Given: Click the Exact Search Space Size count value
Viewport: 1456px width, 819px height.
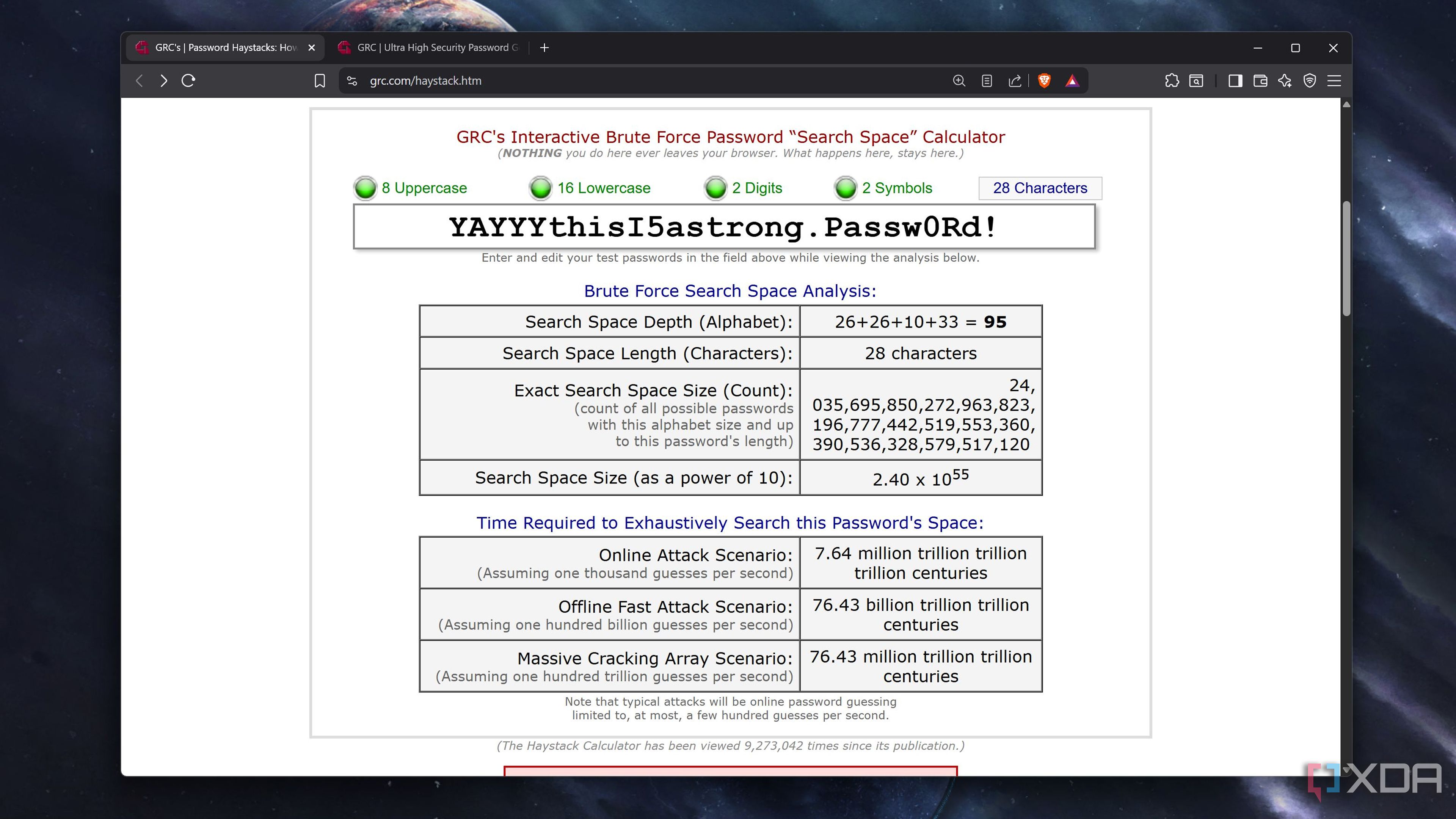Looking at the screenshot, I should click(x=923, y=415).
